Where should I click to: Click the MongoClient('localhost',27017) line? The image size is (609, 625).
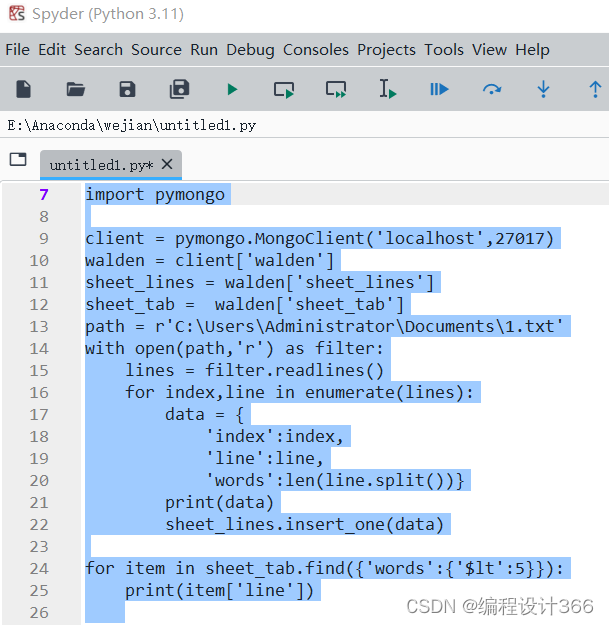[x=320, y=238]
